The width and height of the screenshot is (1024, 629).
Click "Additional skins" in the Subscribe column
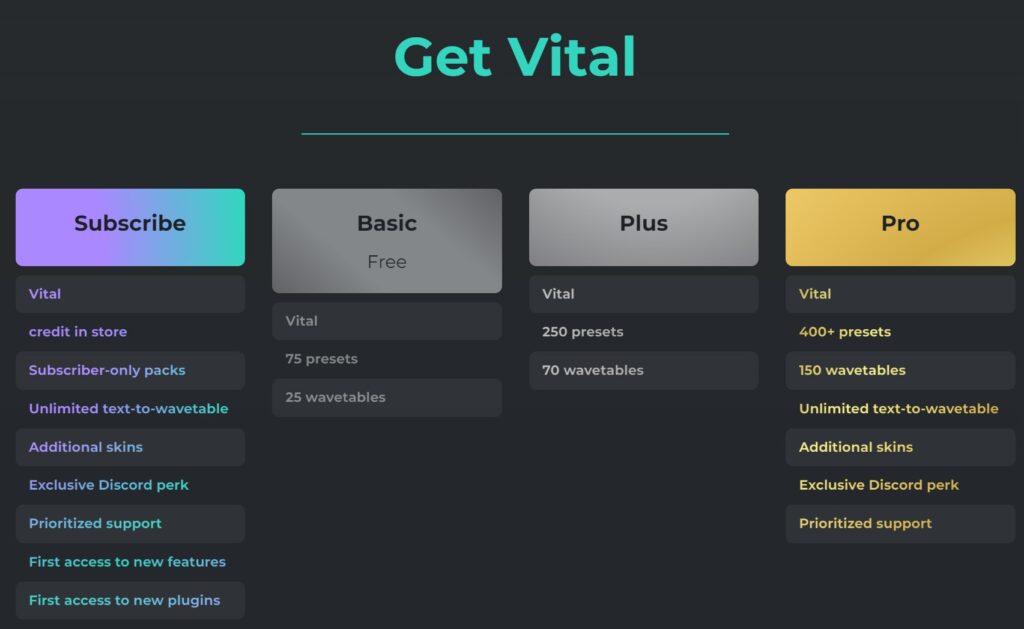tap(86, 447)
